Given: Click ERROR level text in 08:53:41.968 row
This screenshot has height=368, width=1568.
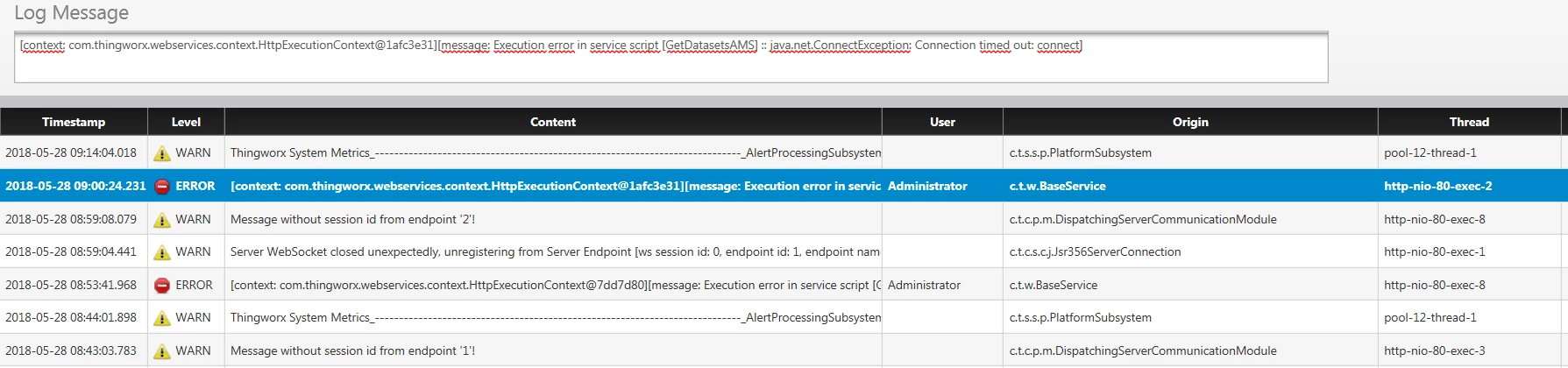Looking at the screenshot, I should 194,285.
